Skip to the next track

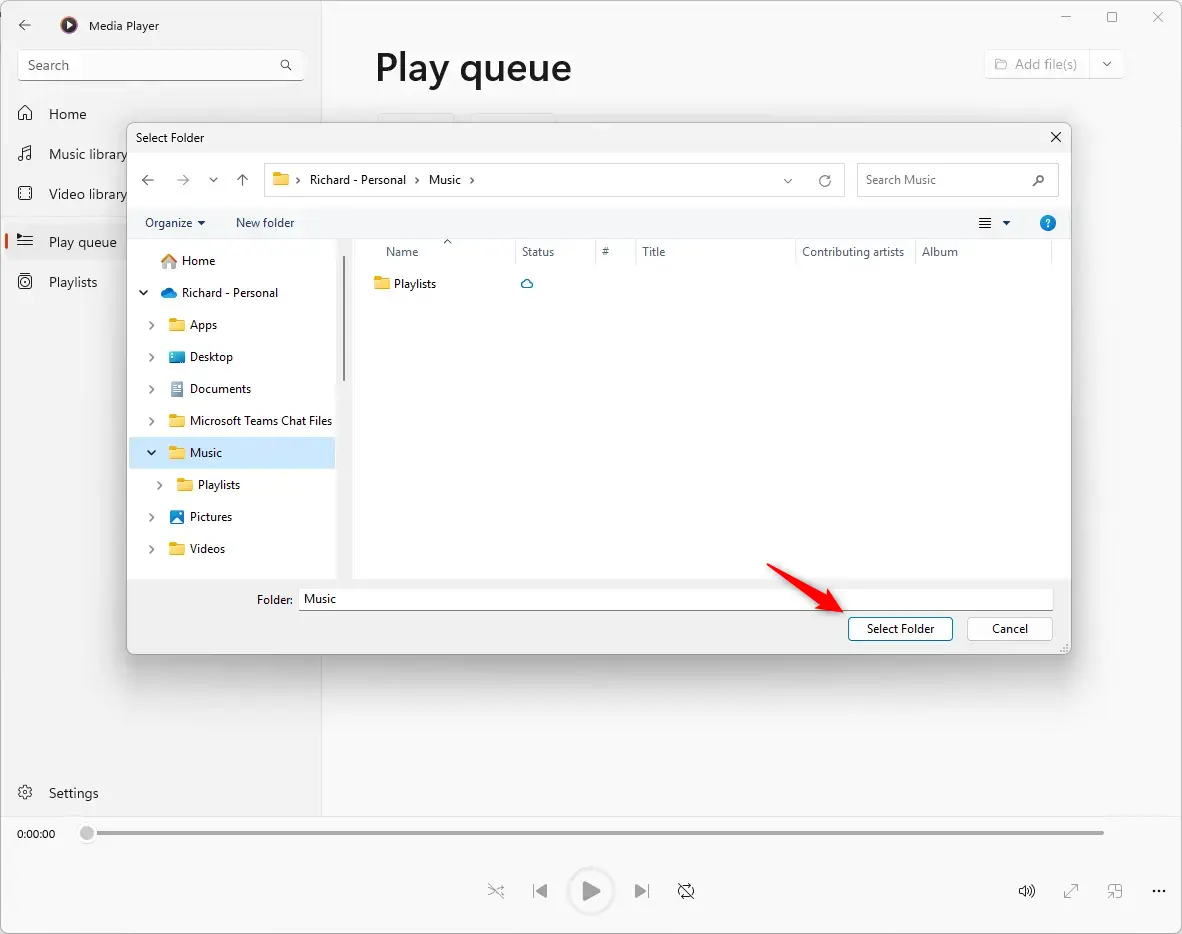click(x=642, y=890)
